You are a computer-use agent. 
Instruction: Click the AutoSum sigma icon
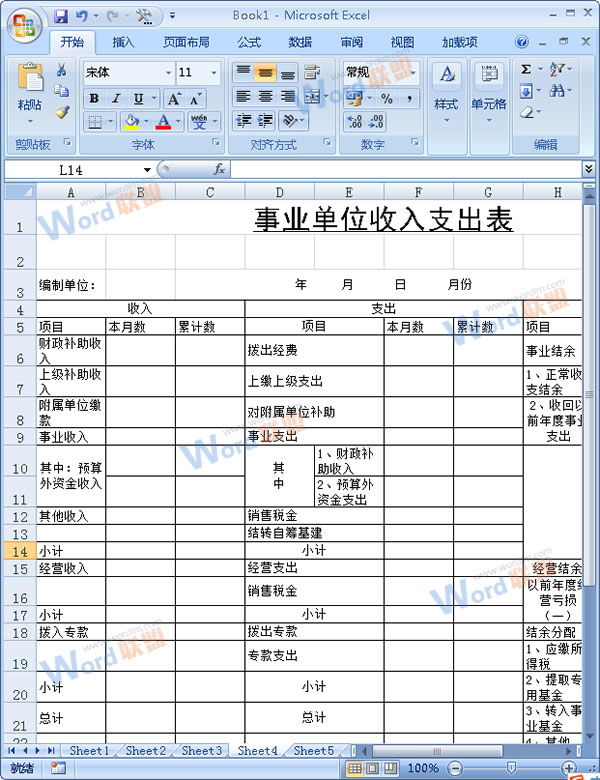click(x=526, y=70)
